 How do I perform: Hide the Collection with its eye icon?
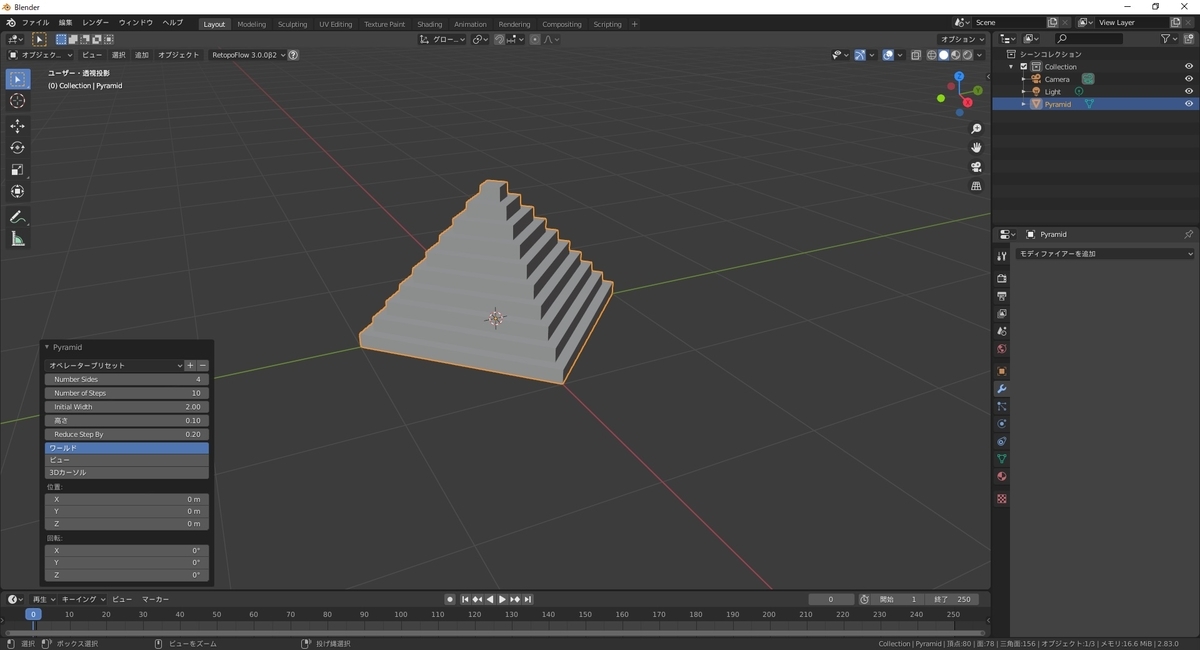1189,67
